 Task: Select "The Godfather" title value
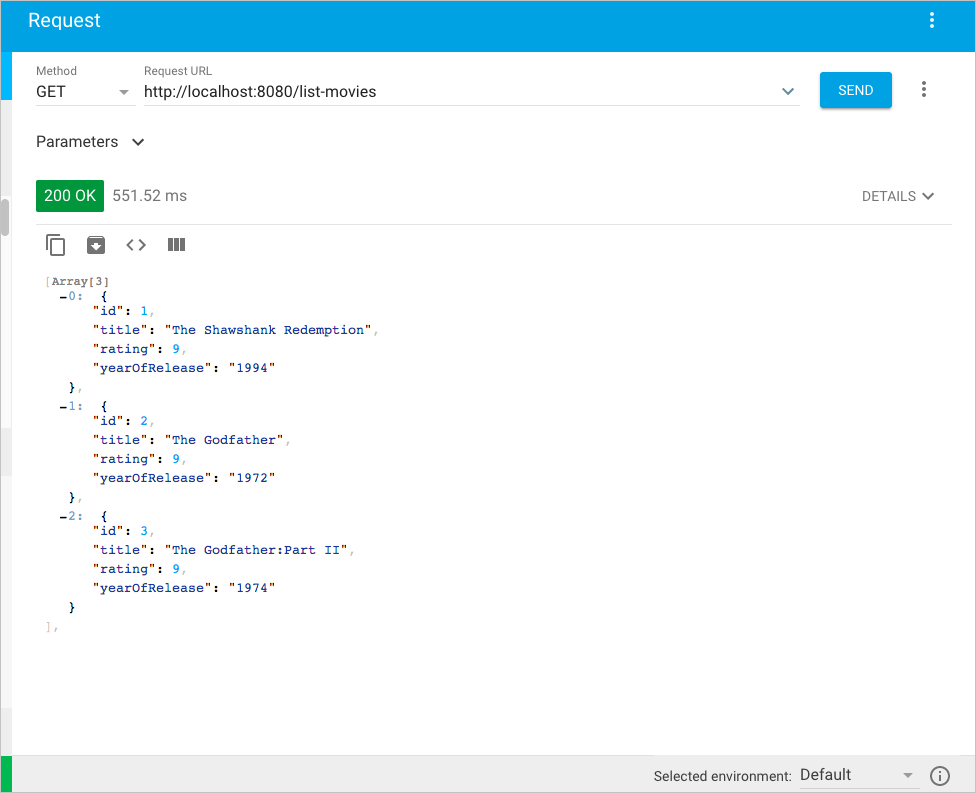[224, 440]
